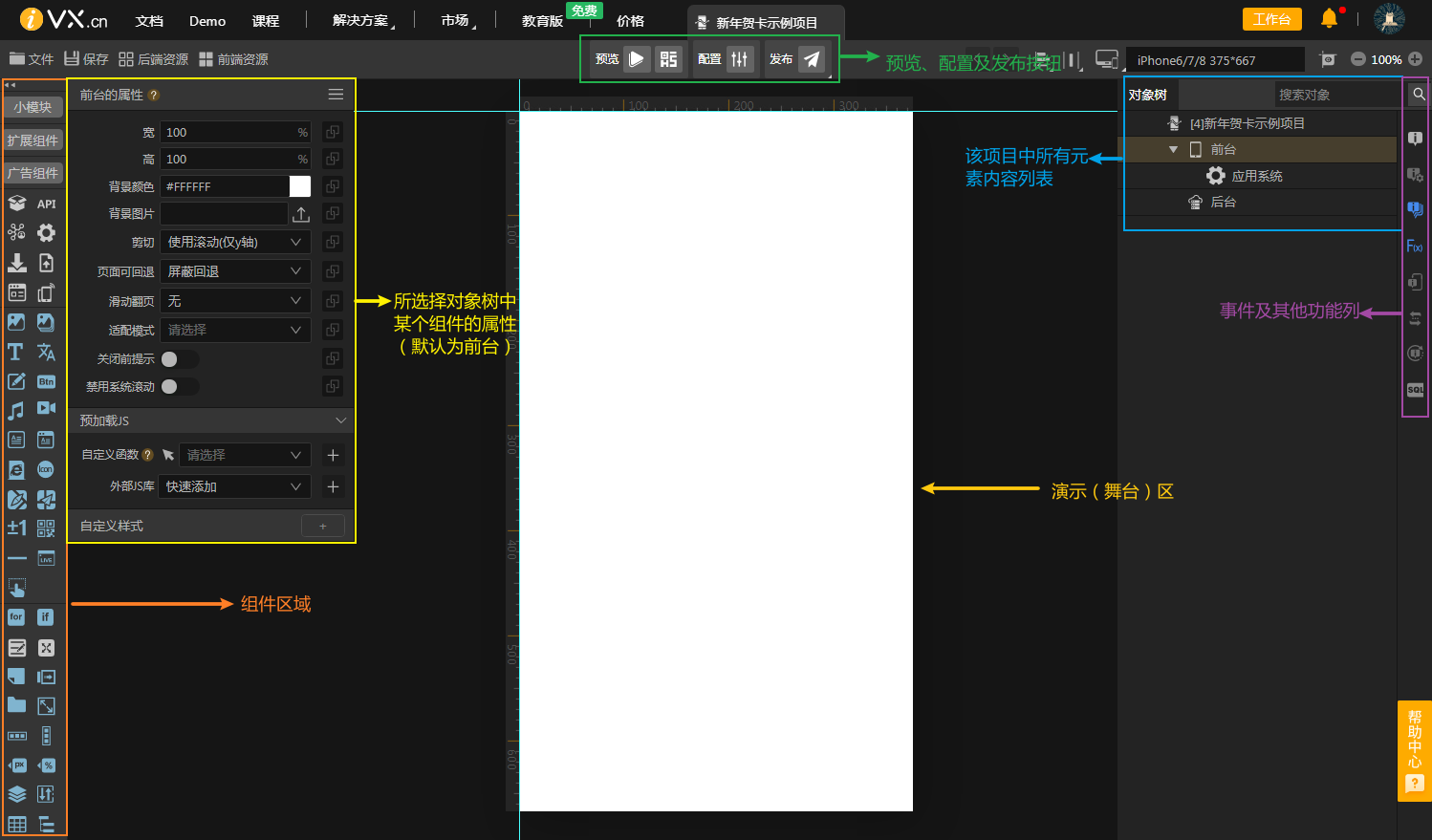Select the translate text component

coord(46,352)
